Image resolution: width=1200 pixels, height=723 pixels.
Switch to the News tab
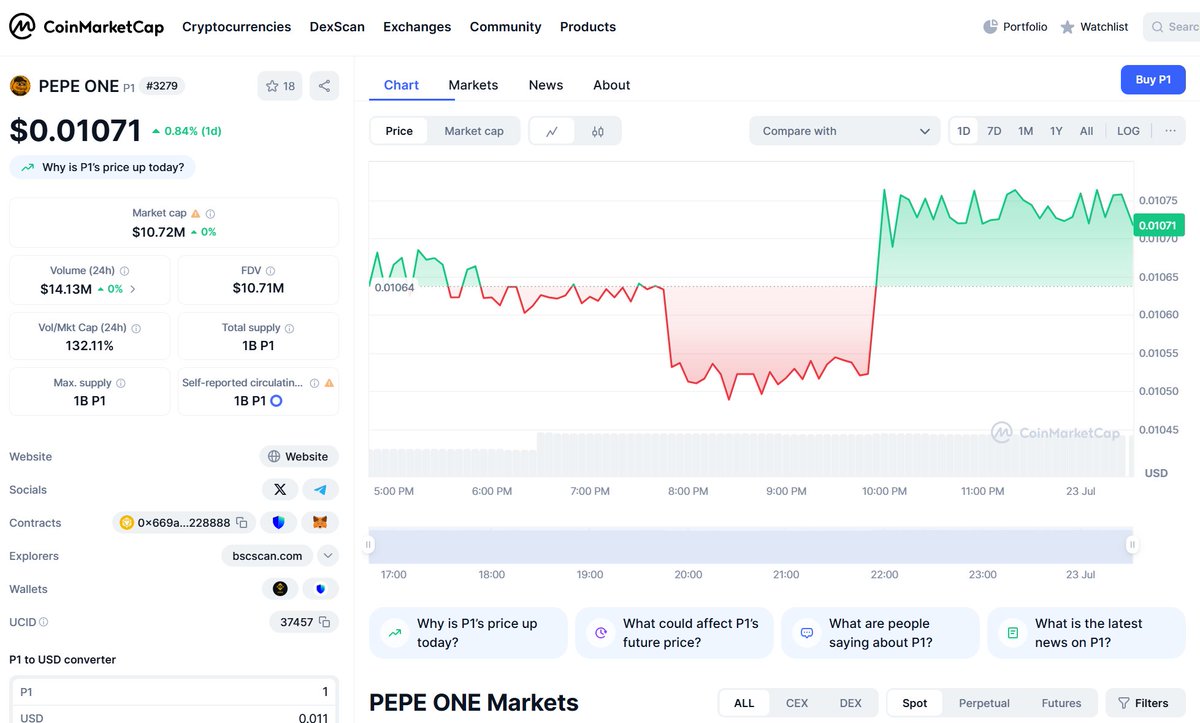pos(546,85)
